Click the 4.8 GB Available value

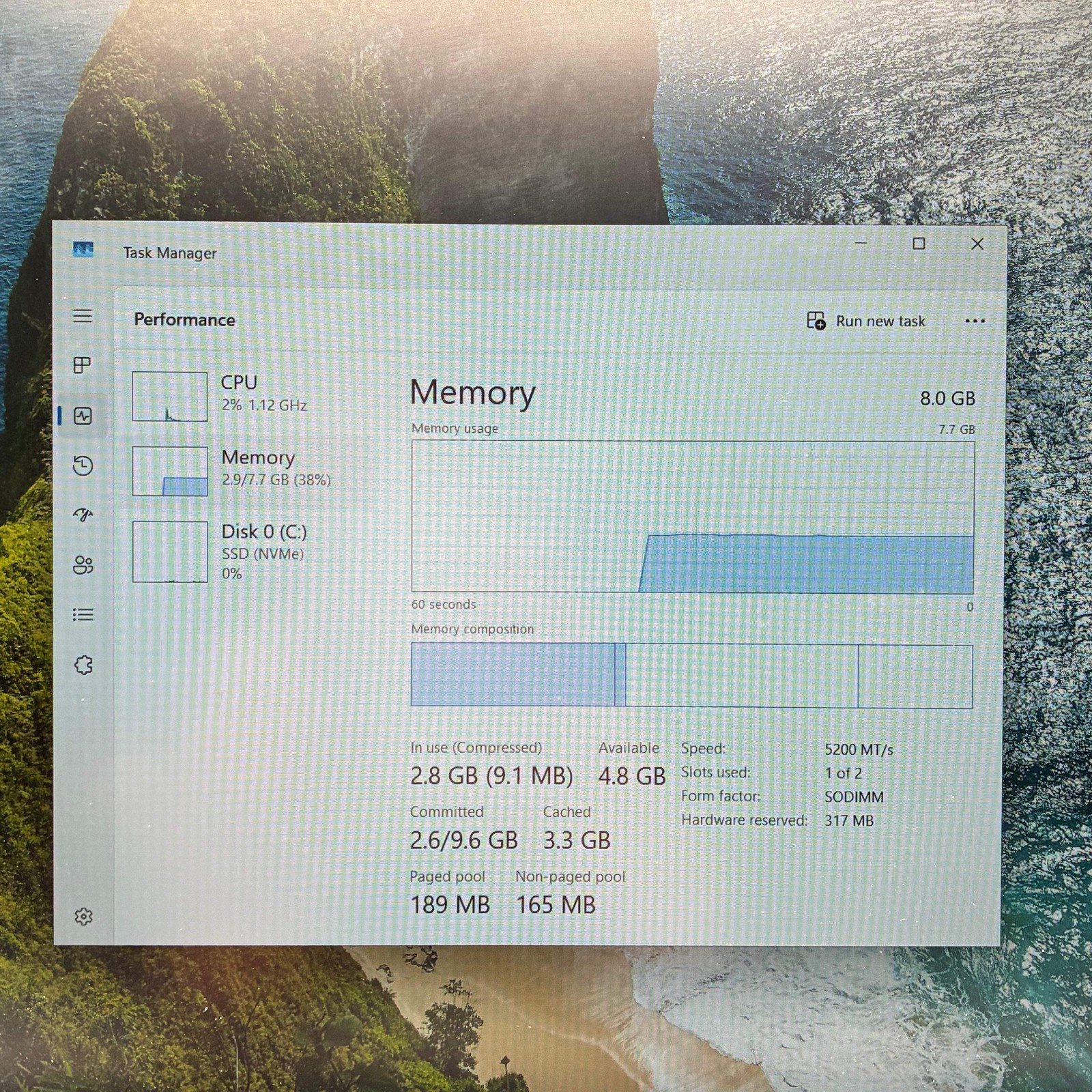click(632, 776)
